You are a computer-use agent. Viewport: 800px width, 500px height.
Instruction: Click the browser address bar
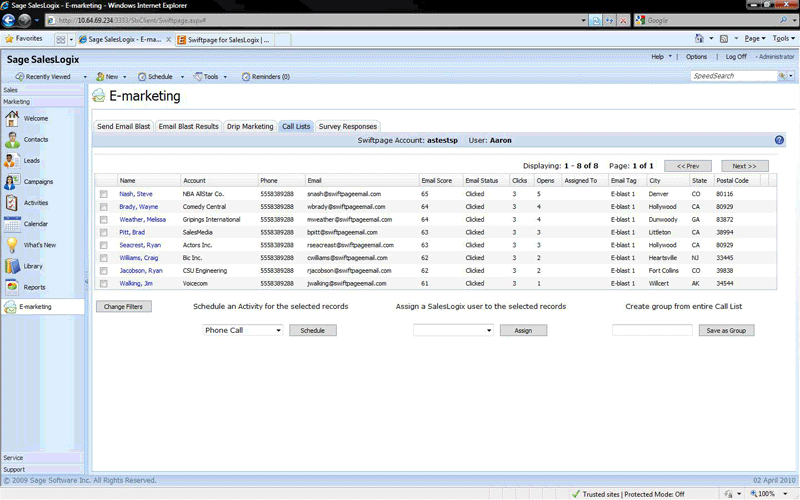(314, 20)
